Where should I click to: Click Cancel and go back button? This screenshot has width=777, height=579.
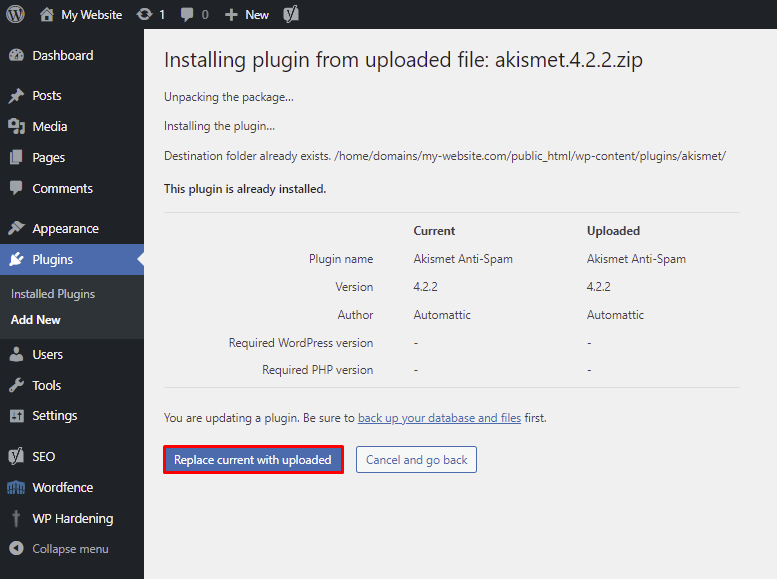click(416, 460)
